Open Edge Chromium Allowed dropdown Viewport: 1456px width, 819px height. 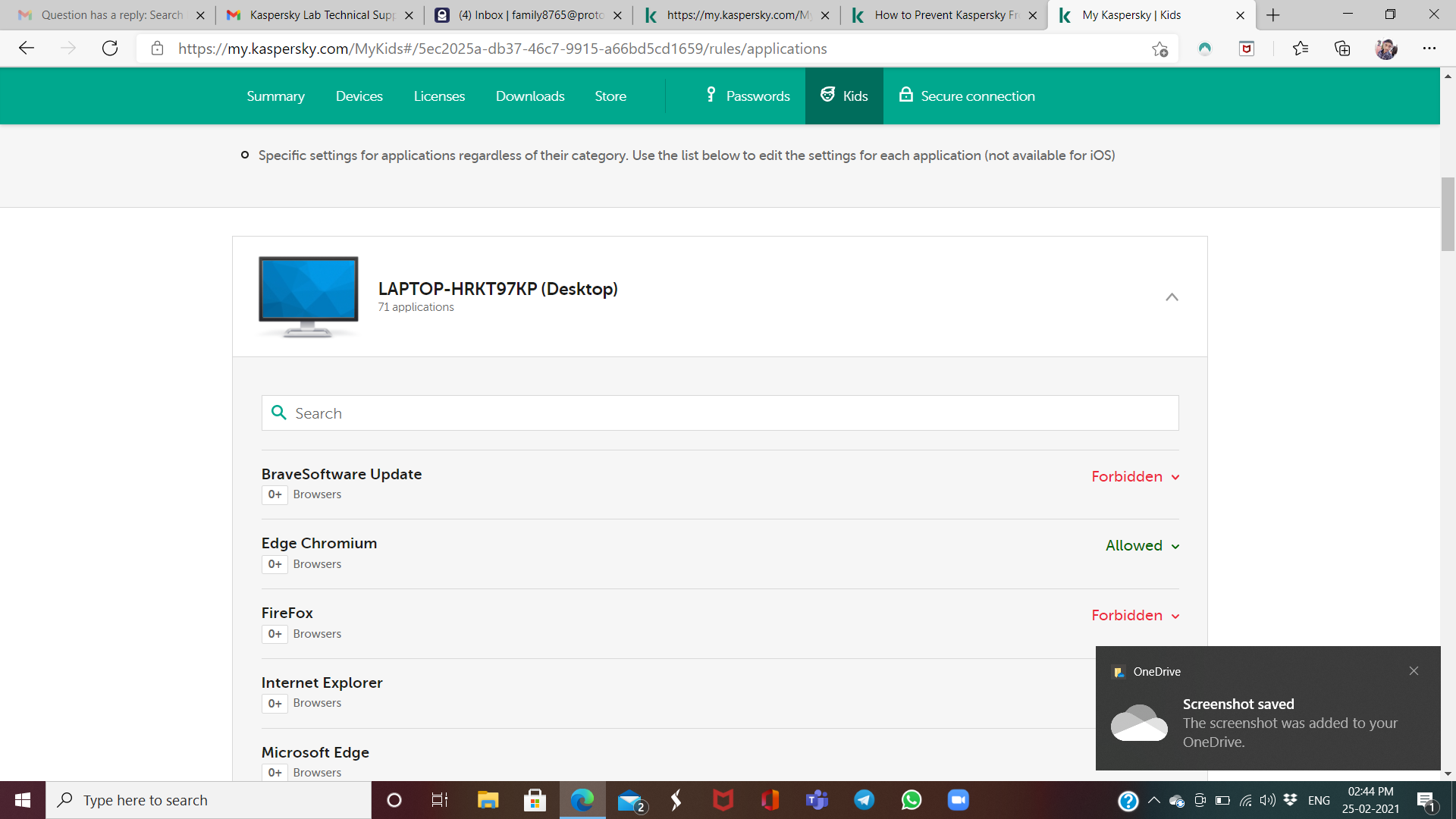(1142, 546)
